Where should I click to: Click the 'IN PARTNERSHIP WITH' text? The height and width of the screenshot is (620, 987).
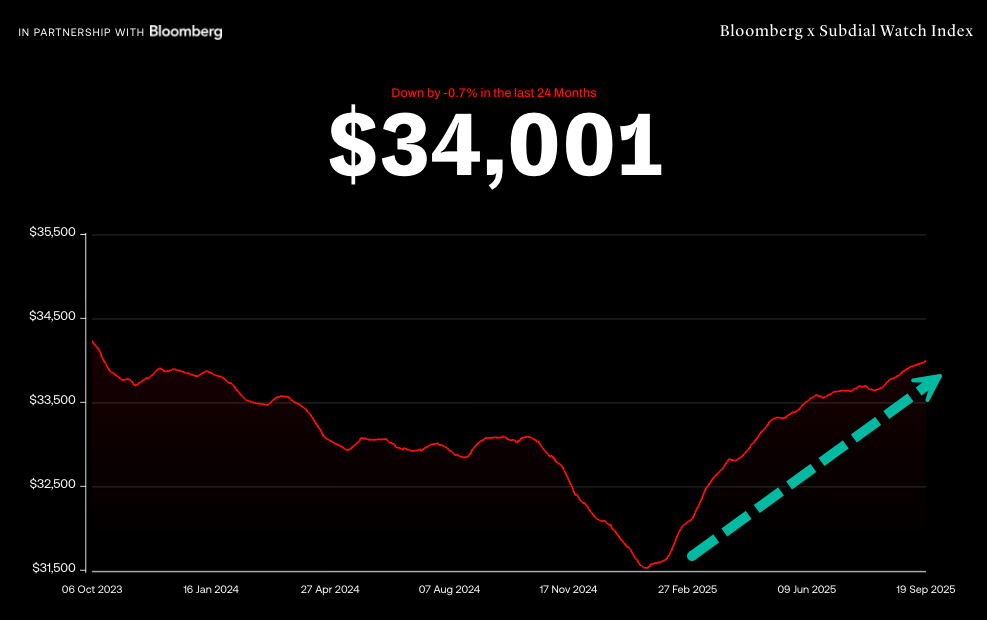coord(81,32)
